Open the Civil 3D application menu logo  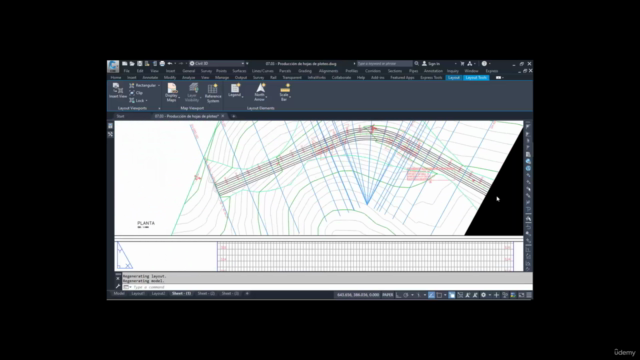(x=113, y=66)
